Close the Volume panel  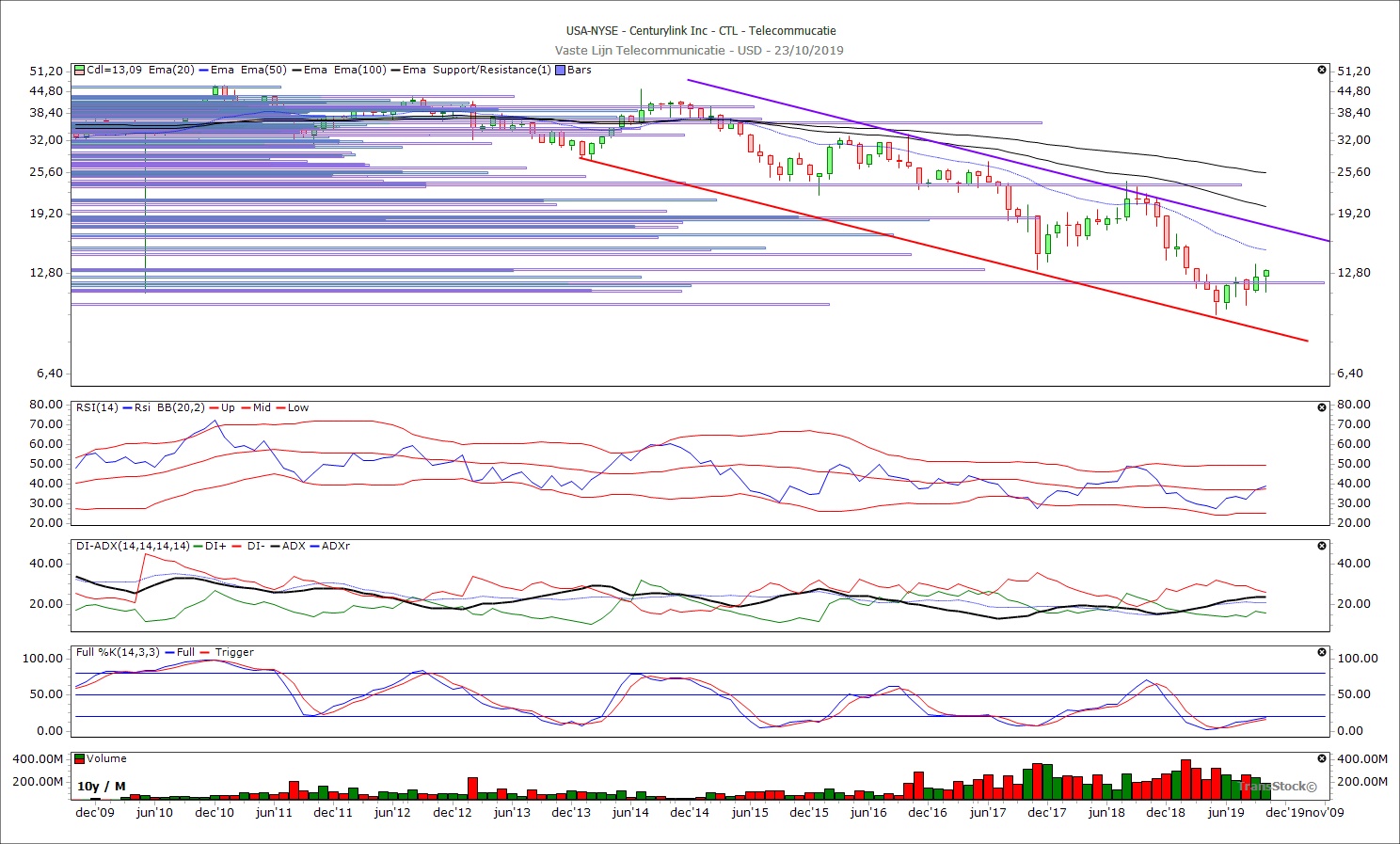click(1322, 759)
